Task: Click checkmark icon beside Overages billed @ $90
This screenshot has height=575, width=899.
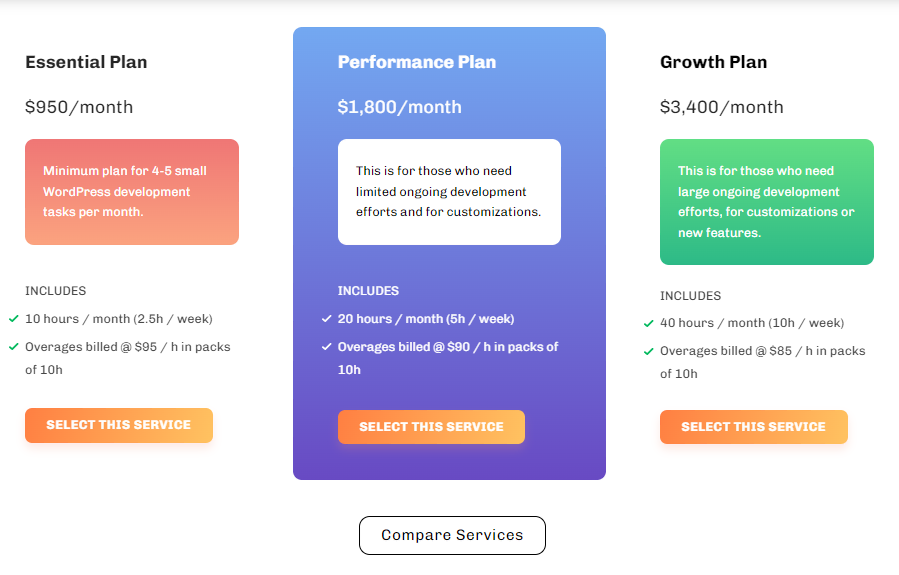Action: point(326,347)
